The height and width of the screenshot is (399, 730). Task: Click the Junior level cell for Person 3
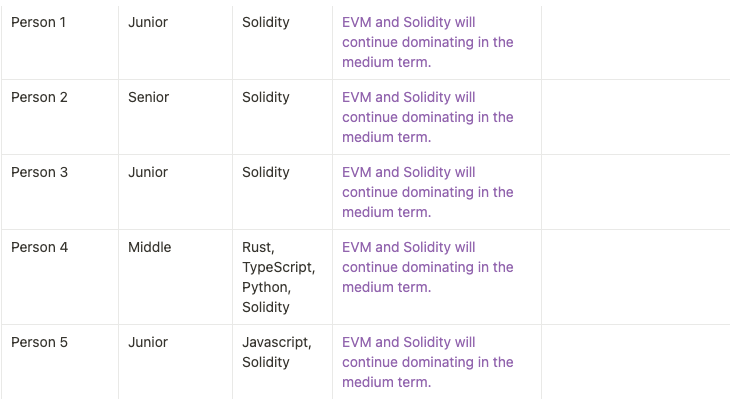tap(176, 192)
